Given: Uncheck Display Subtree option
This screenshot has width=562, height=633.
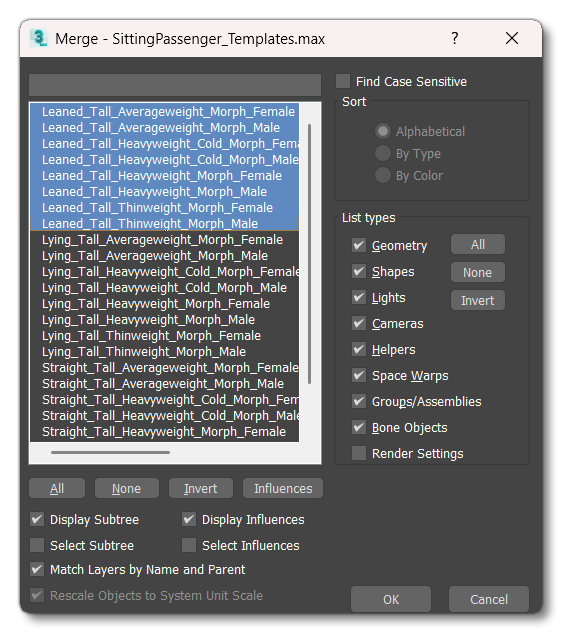Looking at the screenshot, I should (x=37, y=519).
